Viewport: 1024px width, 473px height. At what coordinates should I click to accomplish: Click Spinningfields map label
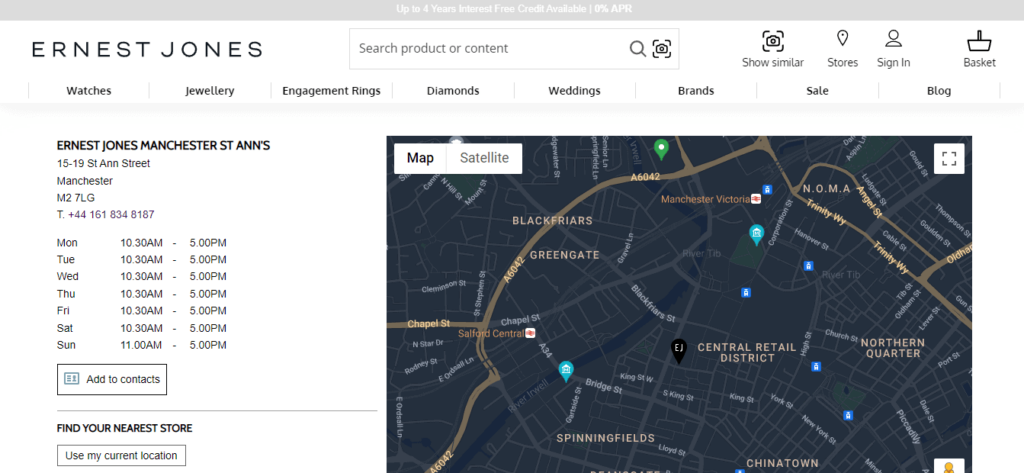[605, 438]
